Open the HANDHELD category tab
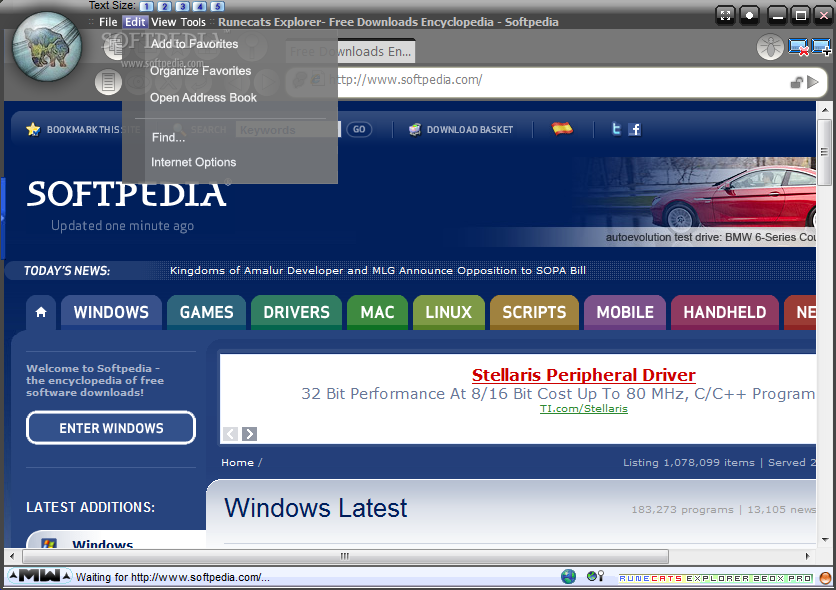 tap(725, 312)
